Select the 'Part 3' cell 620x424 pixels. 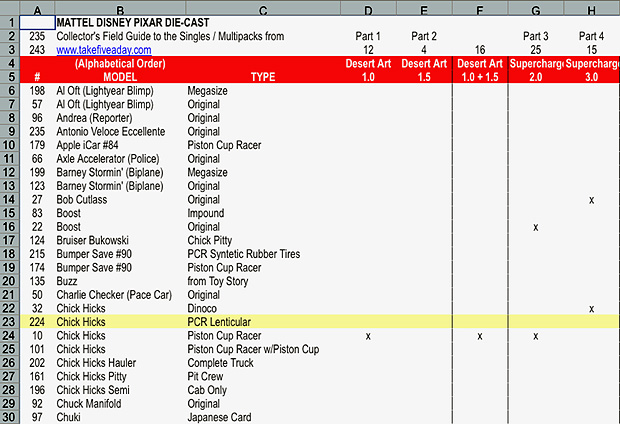click(535, 36)
